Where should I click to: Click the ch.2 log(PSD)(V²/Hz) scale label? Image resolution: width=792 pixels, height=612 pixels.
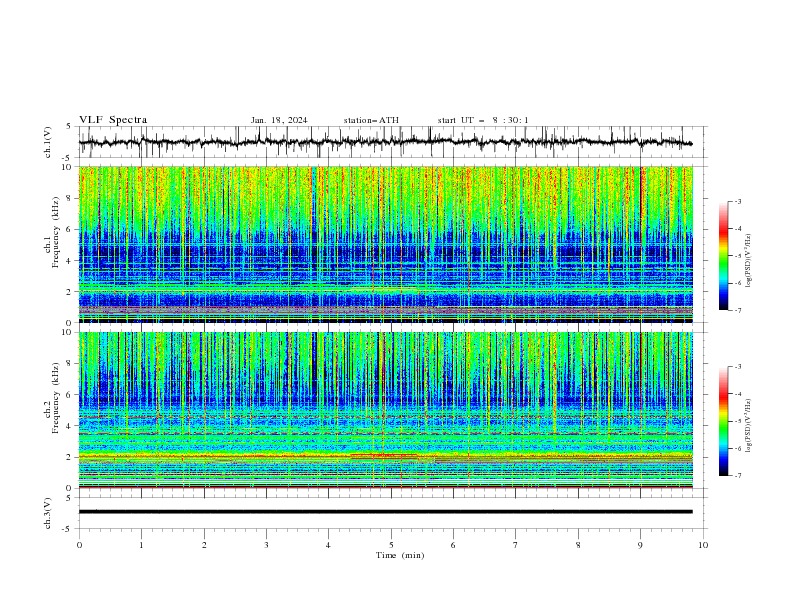[x=749, y=426]
